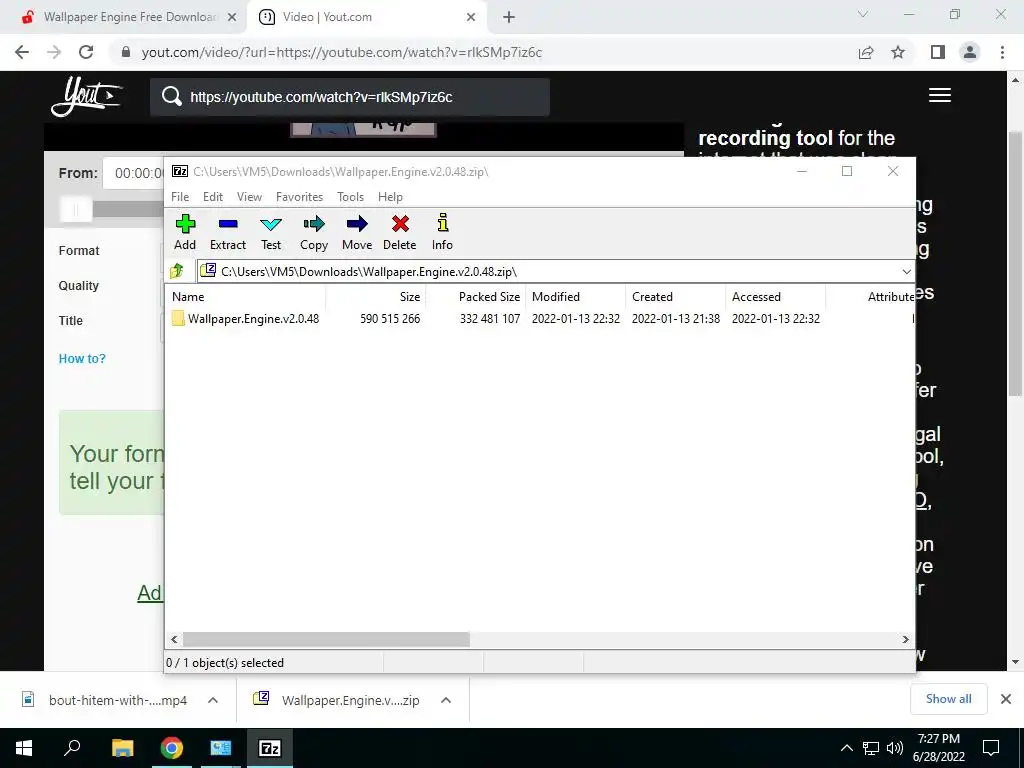Go up one folder level in 7-Zip
Viewport: 1024px width, 768px height.
[177, 271]
